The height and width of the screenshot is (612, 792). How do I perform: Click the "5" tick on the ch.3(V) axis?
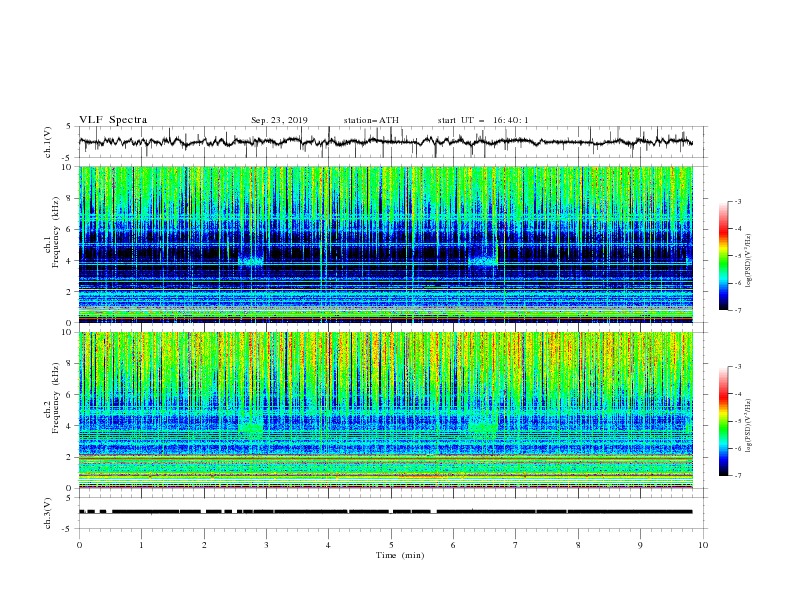pyautogui.click(x=69, y=497)
